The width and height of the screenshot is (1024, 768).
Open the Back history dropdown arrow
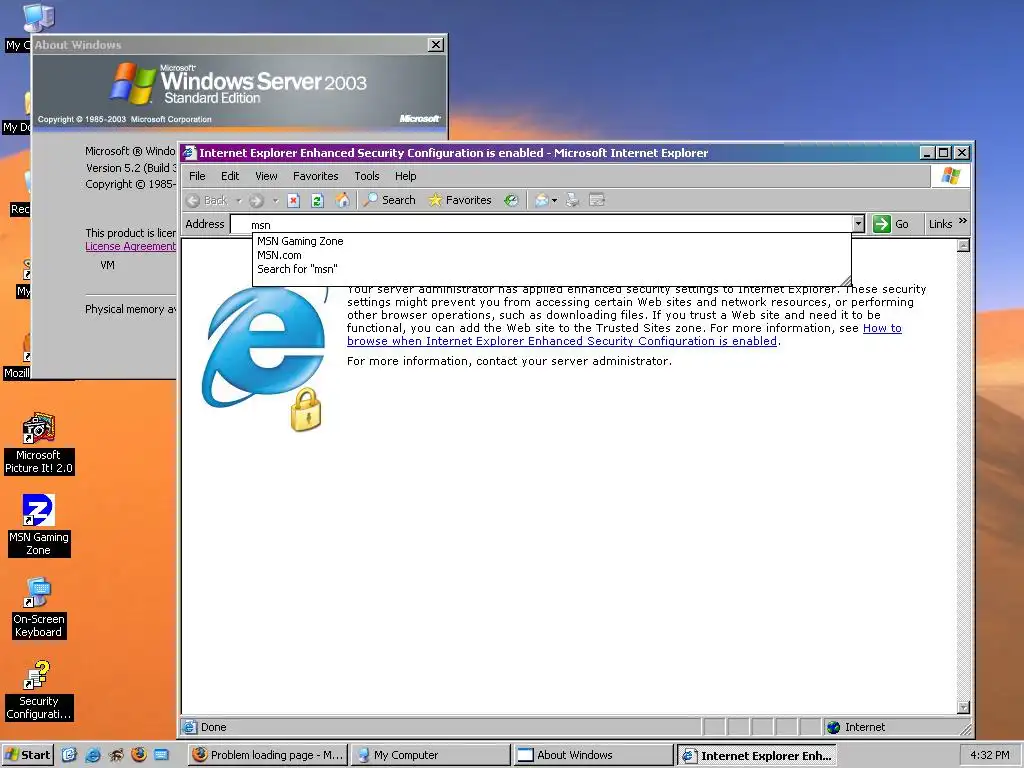pos(238,200)
